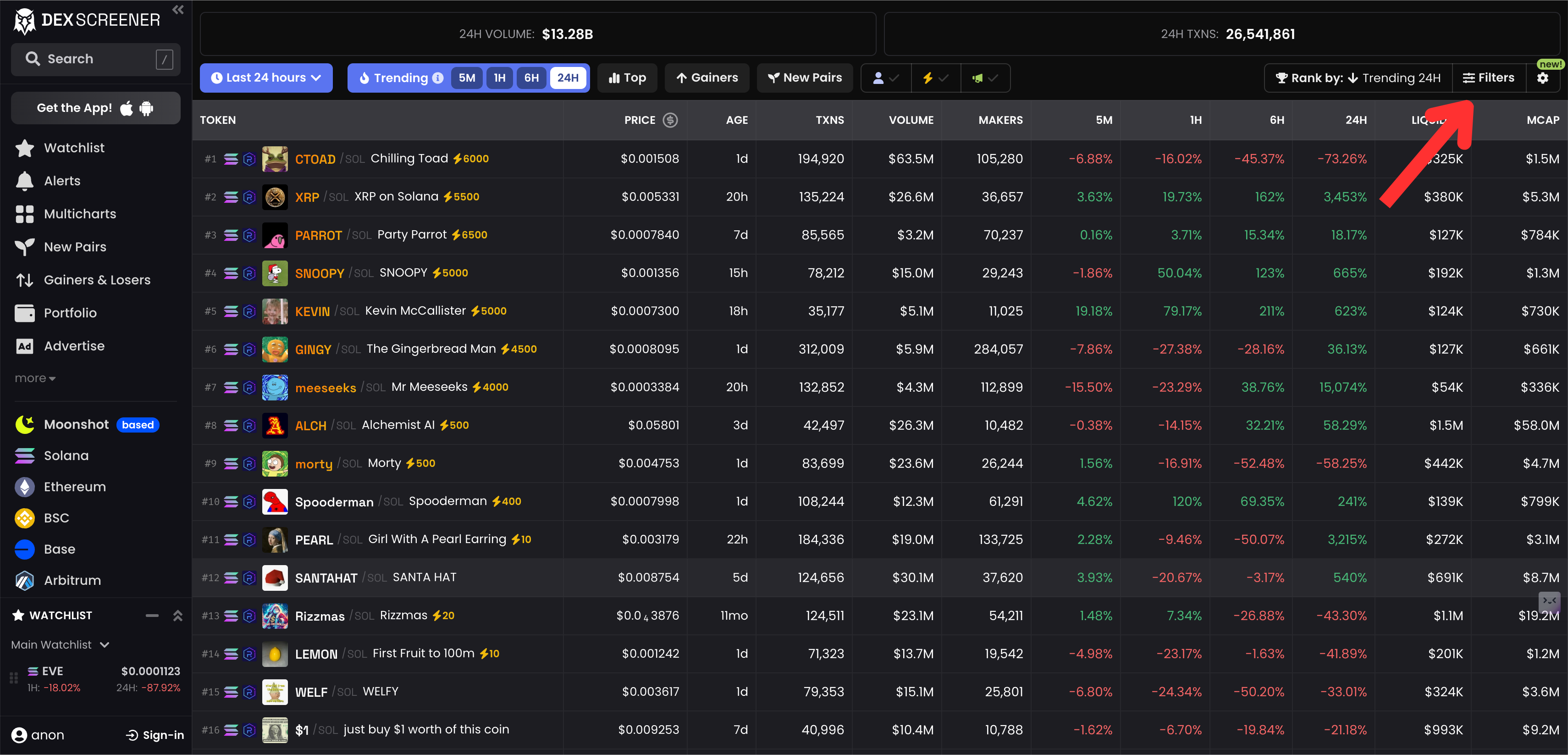The width and height of the screenshot is (1568, 755).
Task: Open the Portfolio wallet icon
Action: (24, 313)
